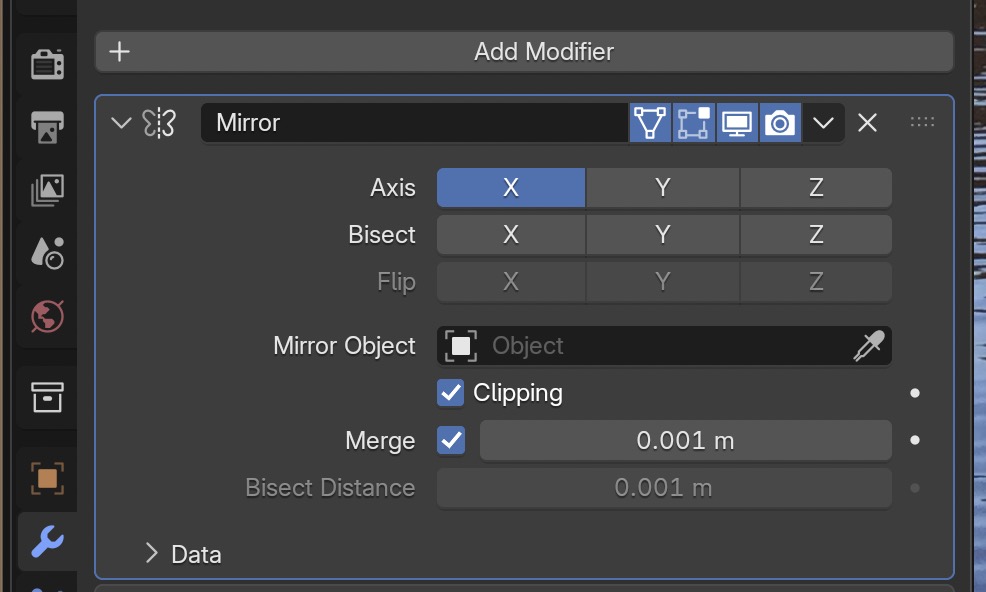Click the animate dot beside Bisect Distance

click(x=915, y=488)
